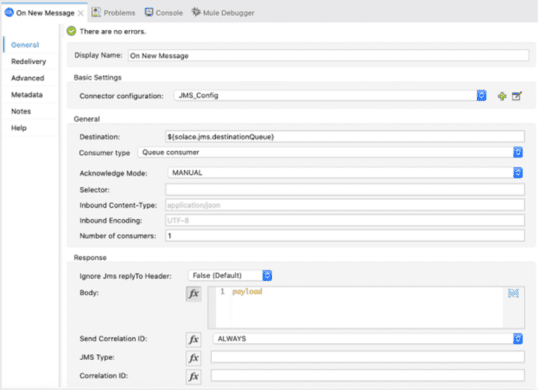Click the Correlation ID input field
Screen dimensions: 539x390
367,375
